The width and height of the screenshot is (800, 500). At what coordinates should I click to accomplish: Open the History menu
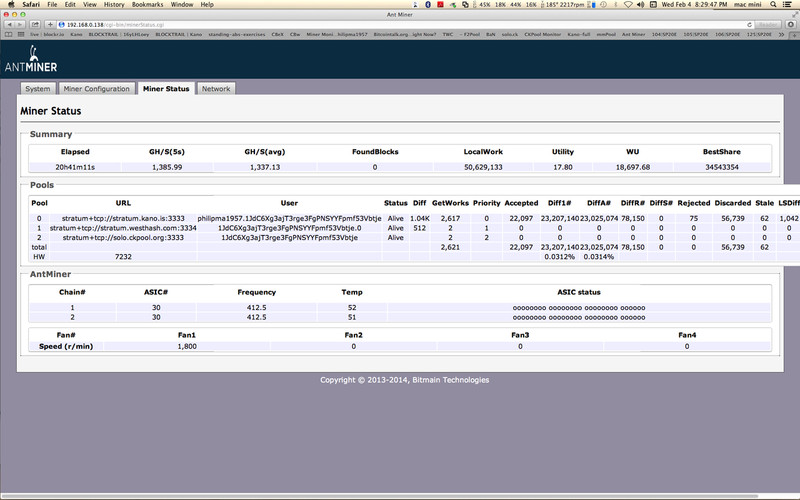[x=114, y=4]
